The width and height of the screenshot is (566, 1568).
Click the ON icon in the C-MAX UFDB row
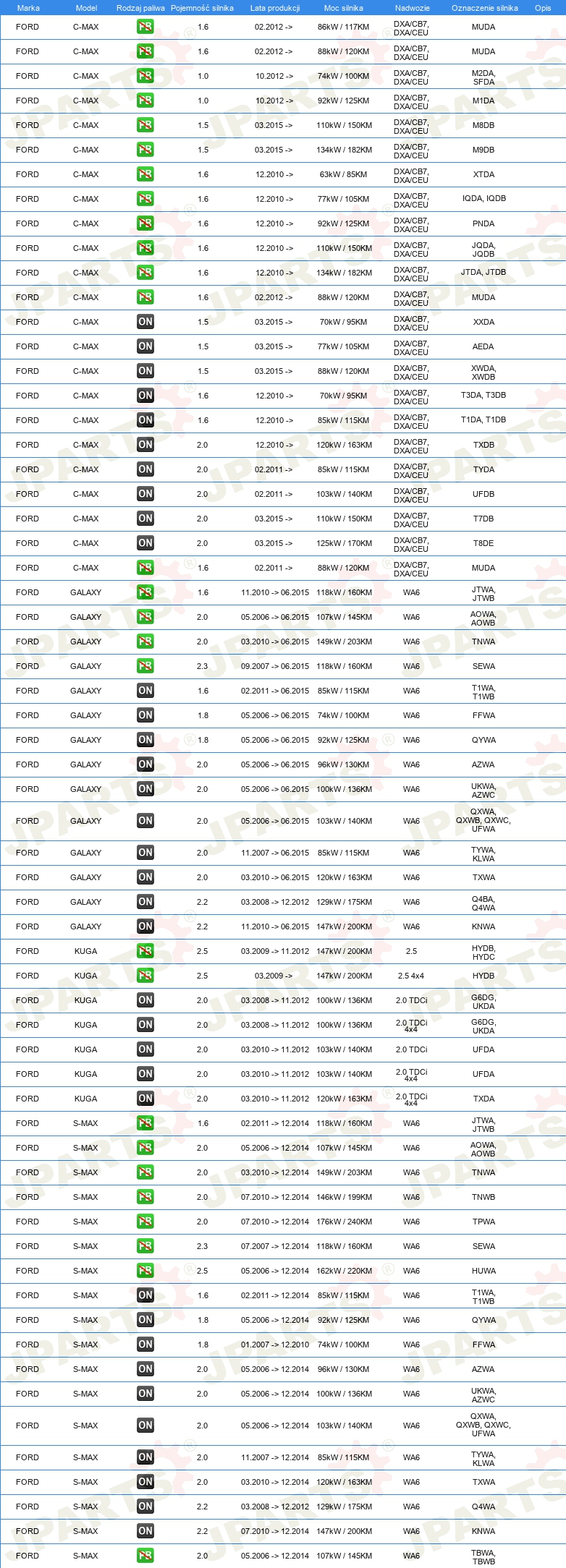[145, 494]
